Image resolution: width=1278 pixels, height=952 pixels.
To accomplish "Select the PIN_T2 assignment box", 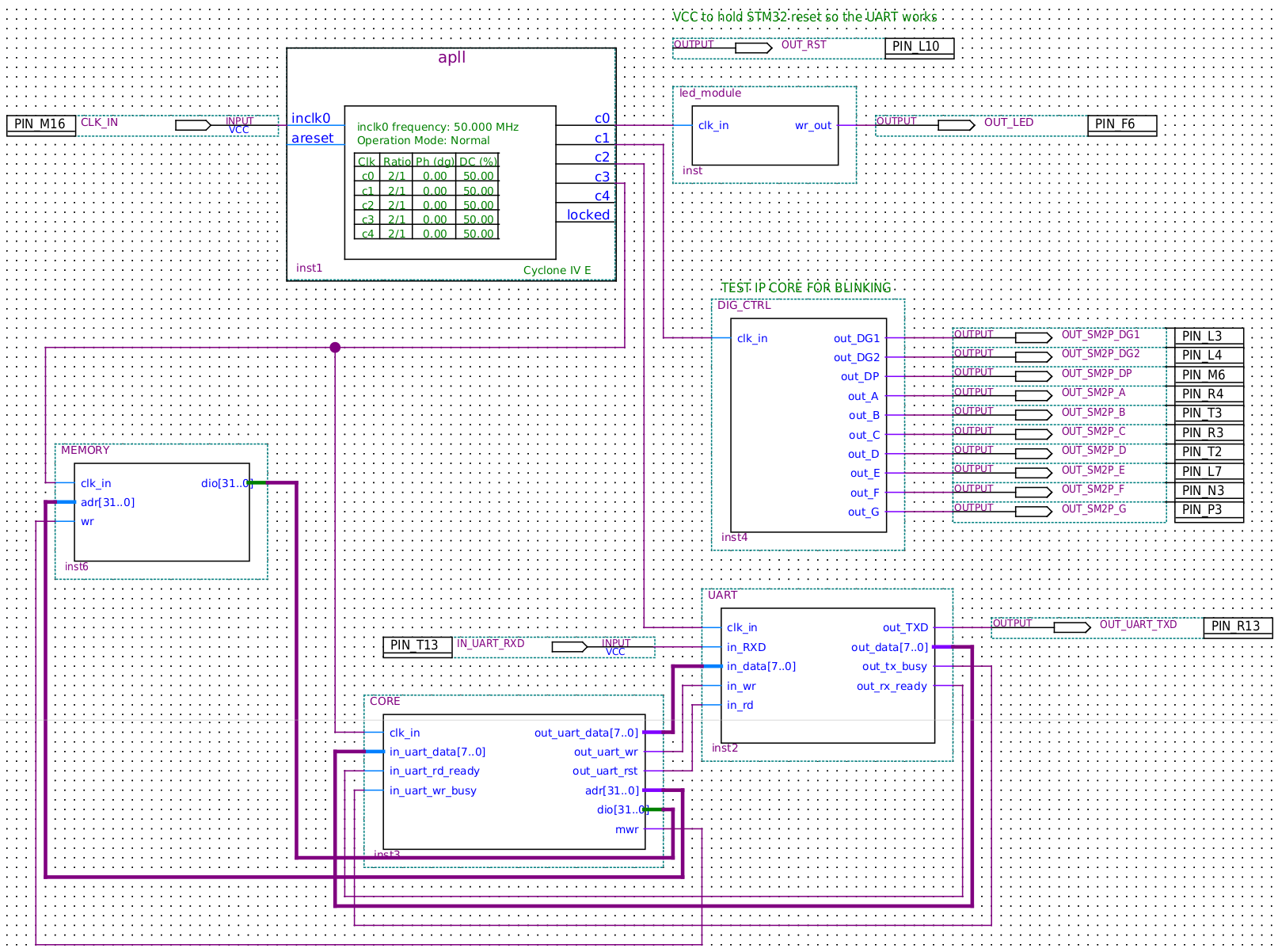I will pos(1209,452).
